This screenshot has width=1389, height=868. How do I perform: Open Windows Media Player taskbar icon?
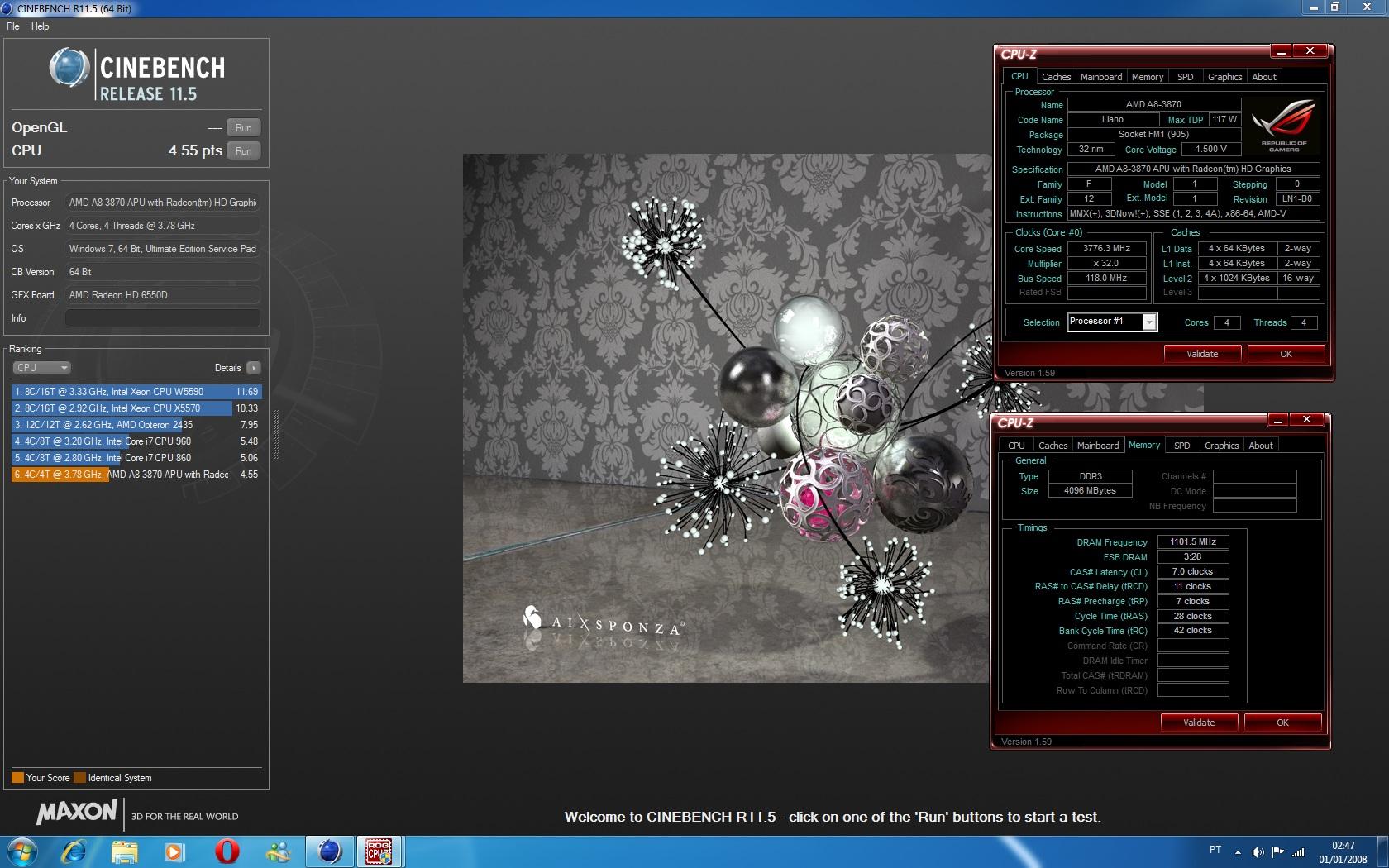tap(174, 851)
